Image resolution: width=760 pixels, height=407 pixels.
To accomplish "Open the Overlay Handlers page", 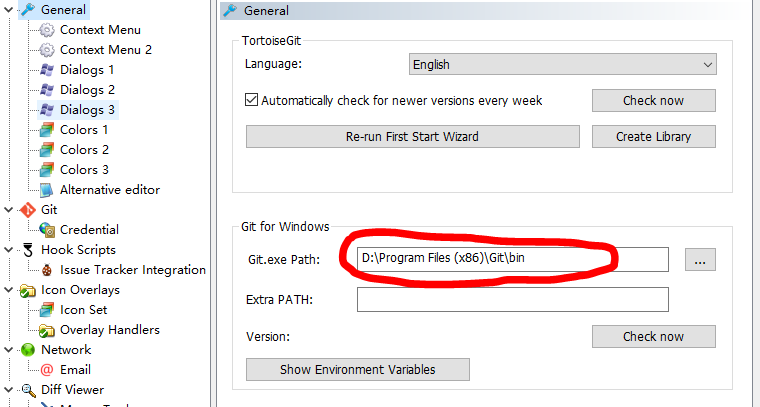I will tap(110, 330).
